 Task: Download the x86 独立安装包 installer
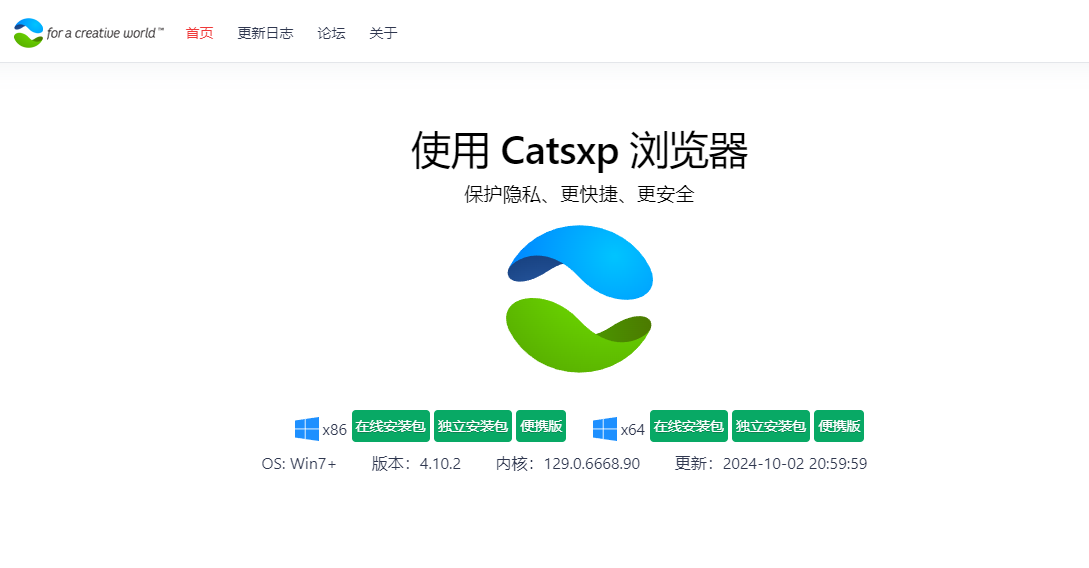pos(473,426)
